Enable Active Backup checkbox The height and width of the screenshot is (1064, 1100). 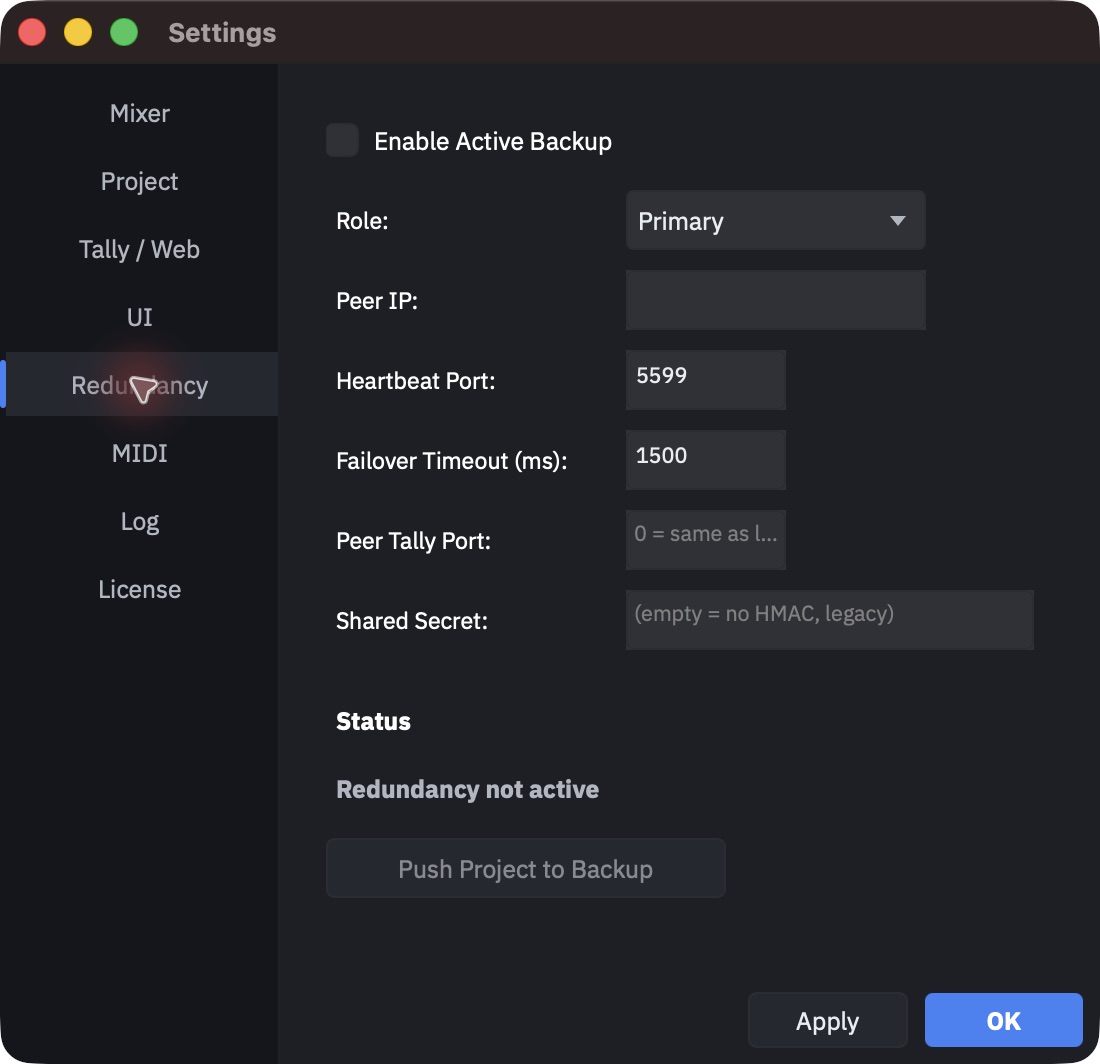click(x=342, y=140)
